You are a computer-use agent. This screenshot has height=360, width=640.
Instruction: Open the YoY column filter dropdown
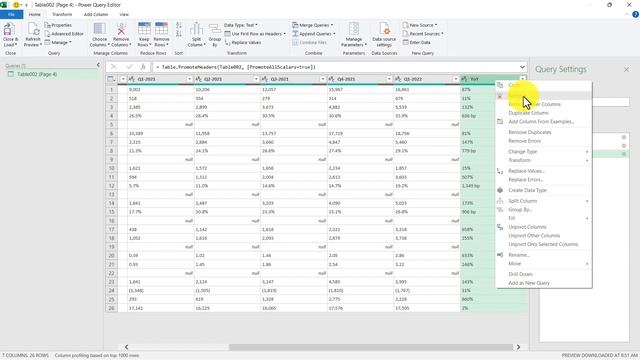click(522, 79)
